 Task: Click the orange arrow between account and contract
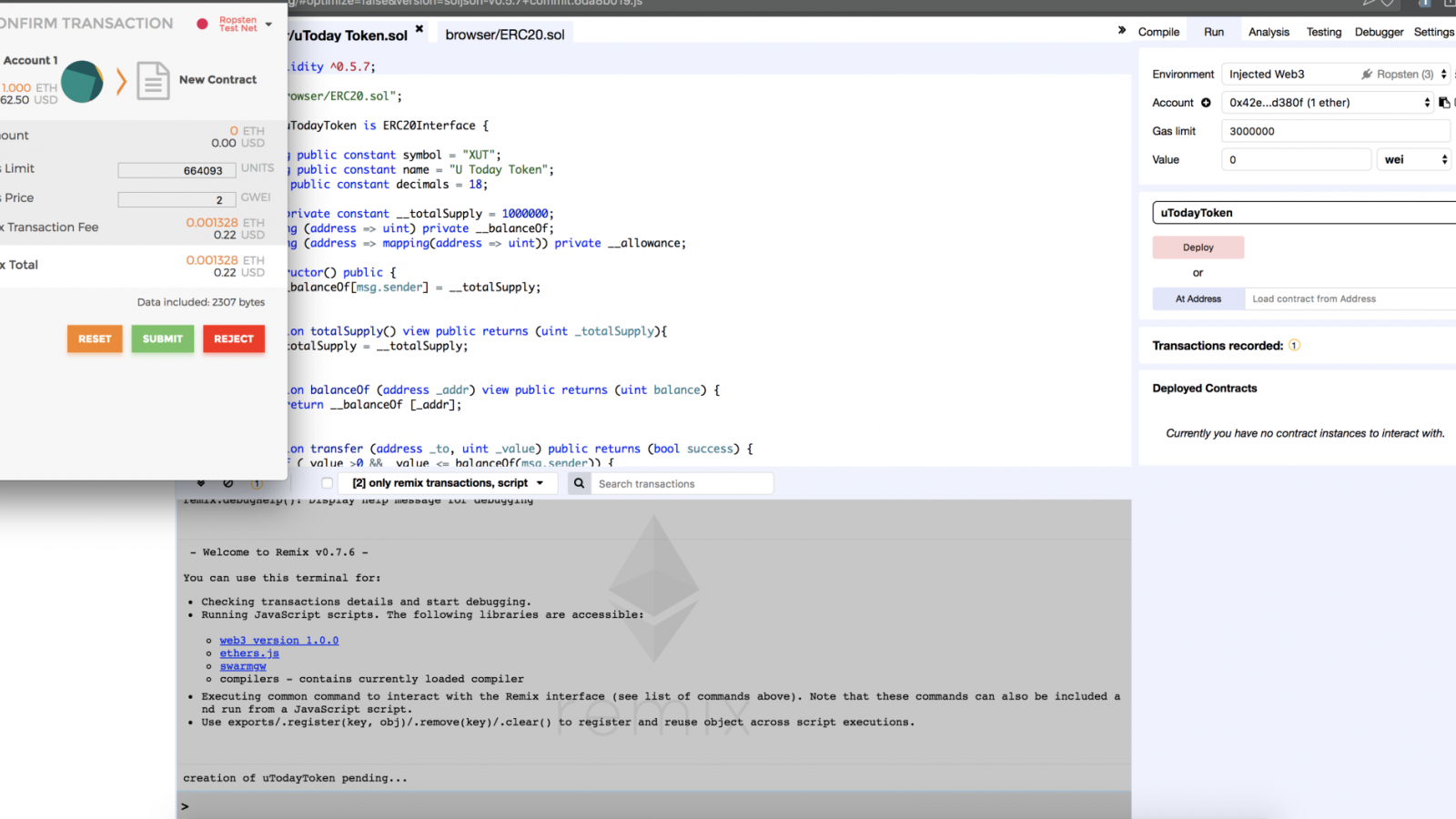point(121,82)
